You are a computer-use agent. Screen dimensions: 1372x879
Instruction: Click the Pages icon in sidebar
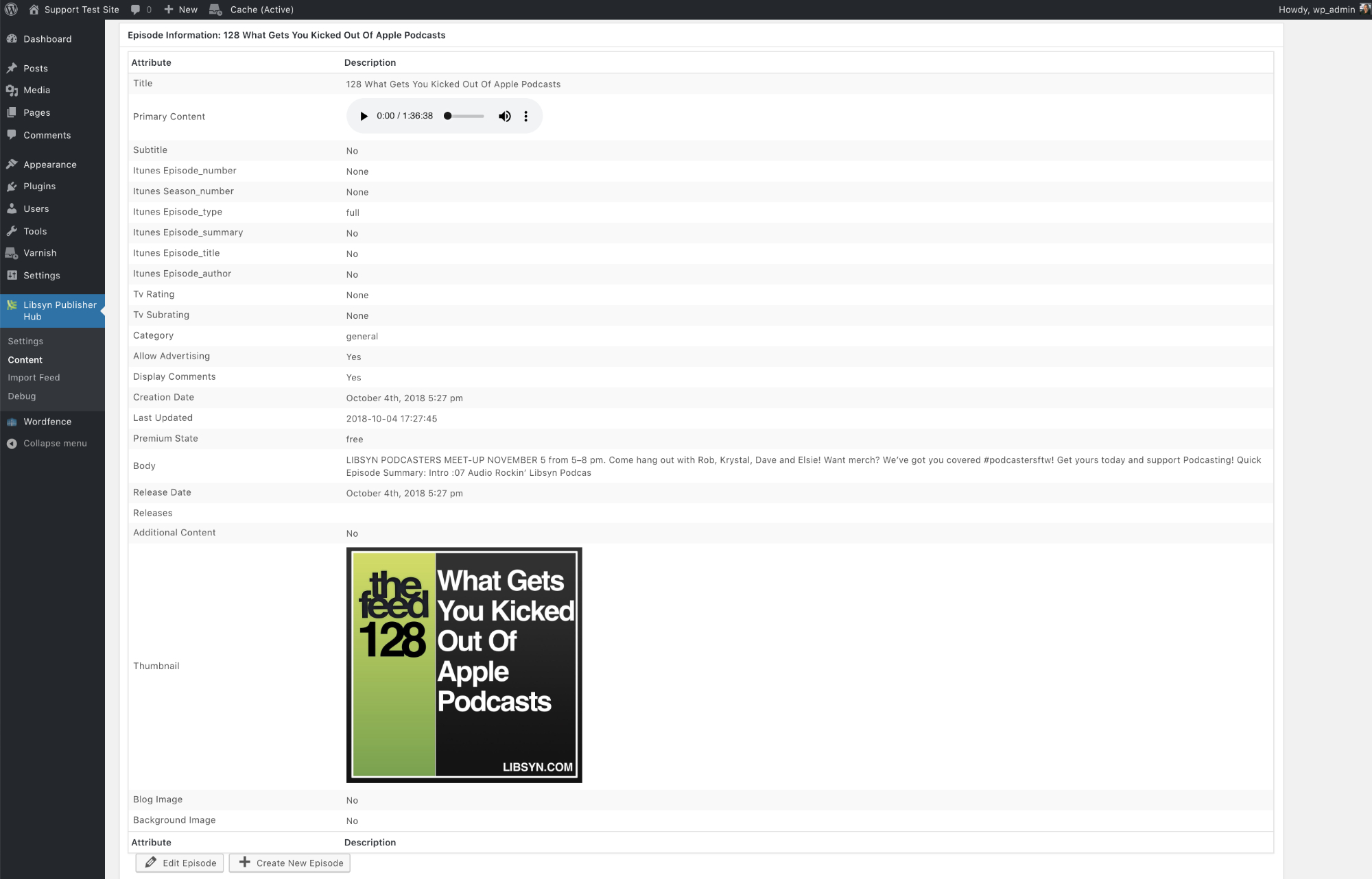coord(12,112)
